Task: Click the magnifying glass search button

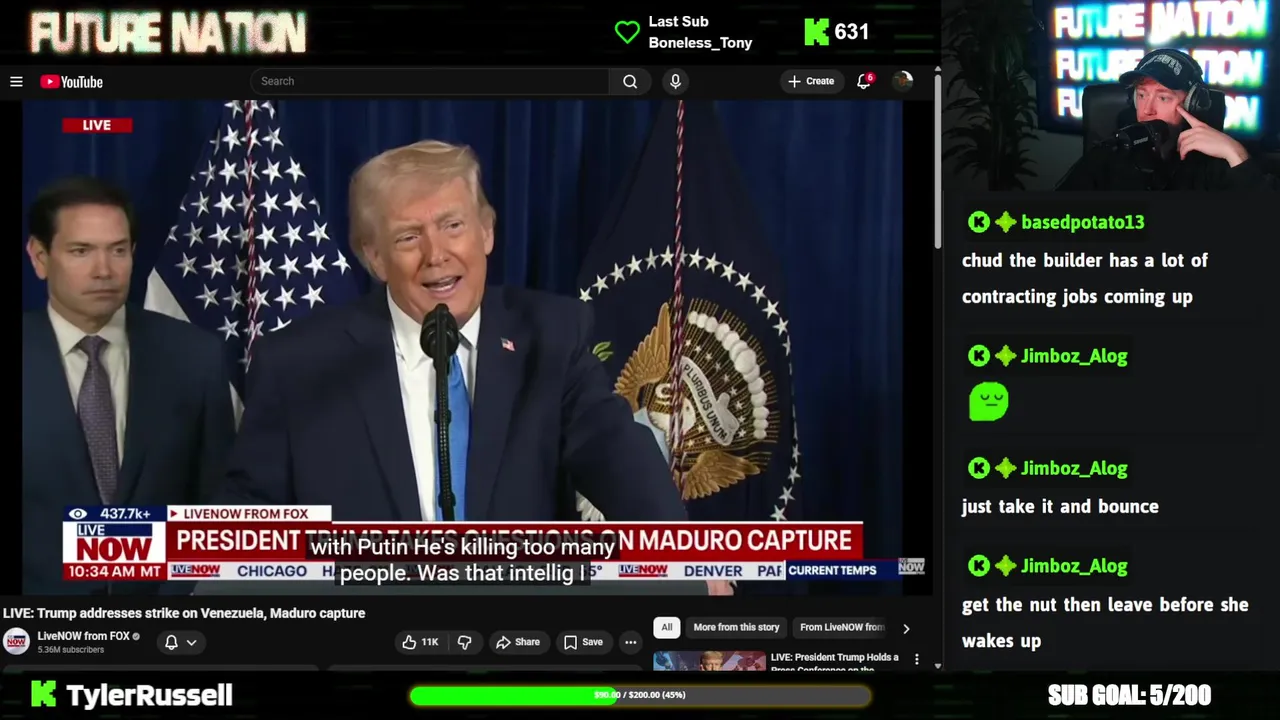Action: [x=630, y=81]
